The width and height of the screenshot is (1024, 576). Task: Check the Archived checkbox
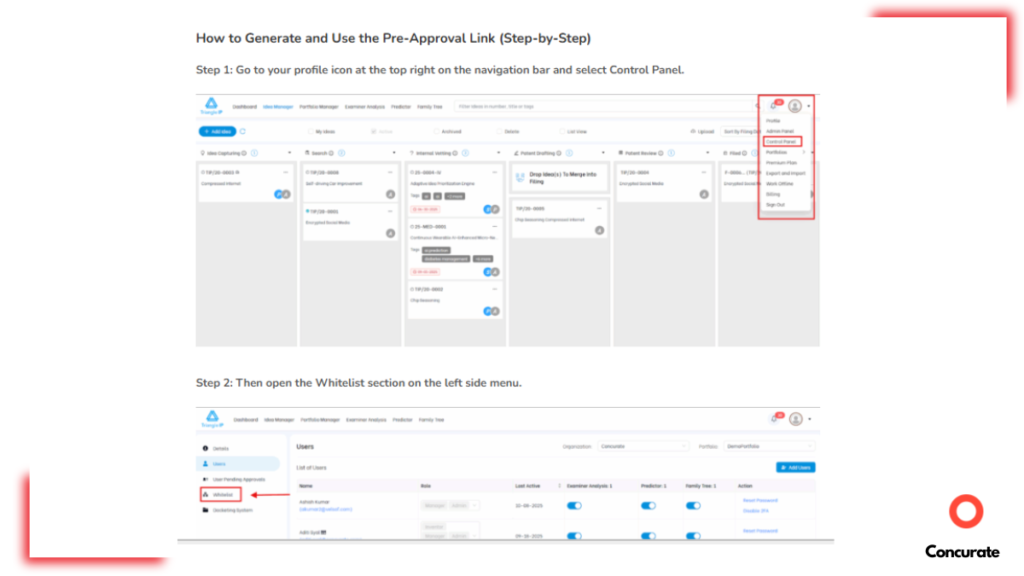(437, 130)
